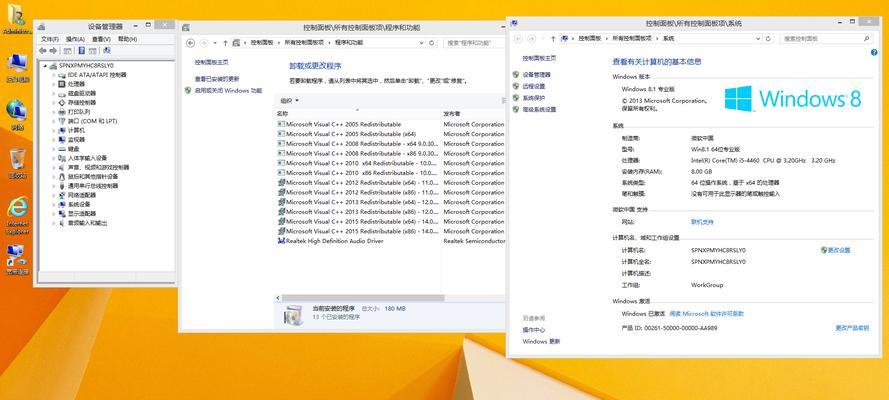The width and height of the screenshot is (889, 400).
Task: Expand IDE ATA/ATAPI controllers node
Action: 54,75
